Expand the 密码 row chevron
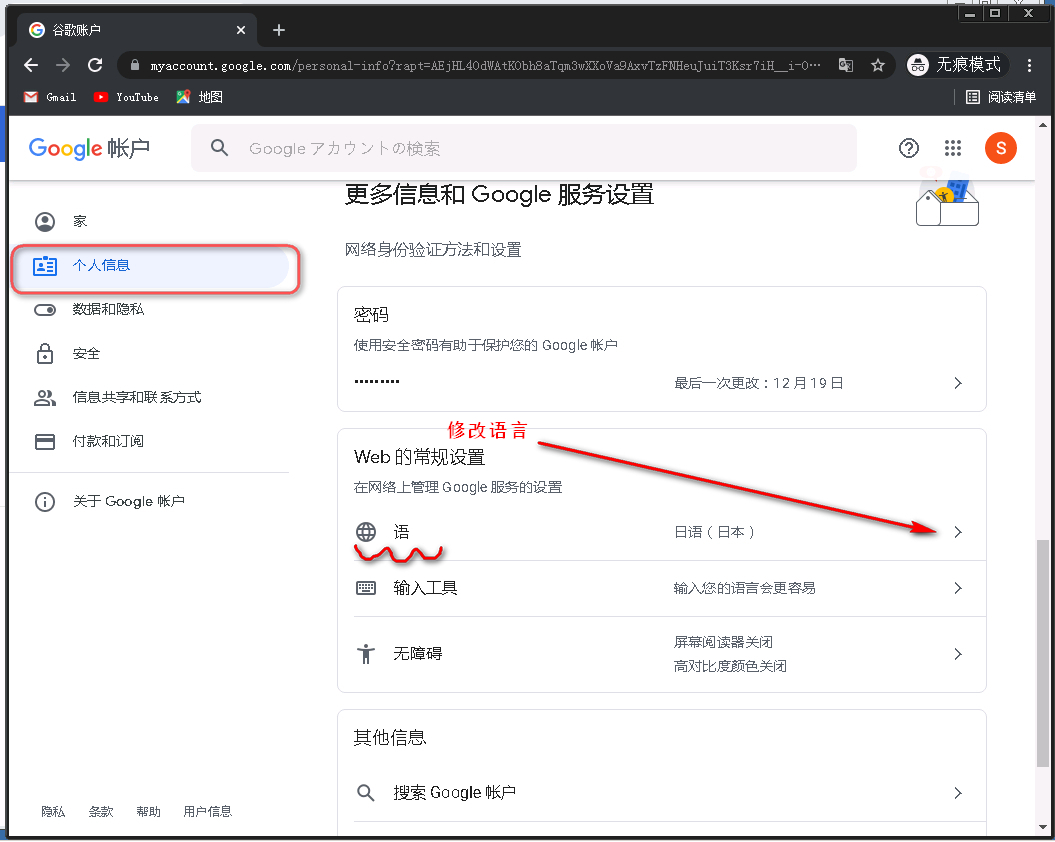1055x842 pixels. coord(958,383)
